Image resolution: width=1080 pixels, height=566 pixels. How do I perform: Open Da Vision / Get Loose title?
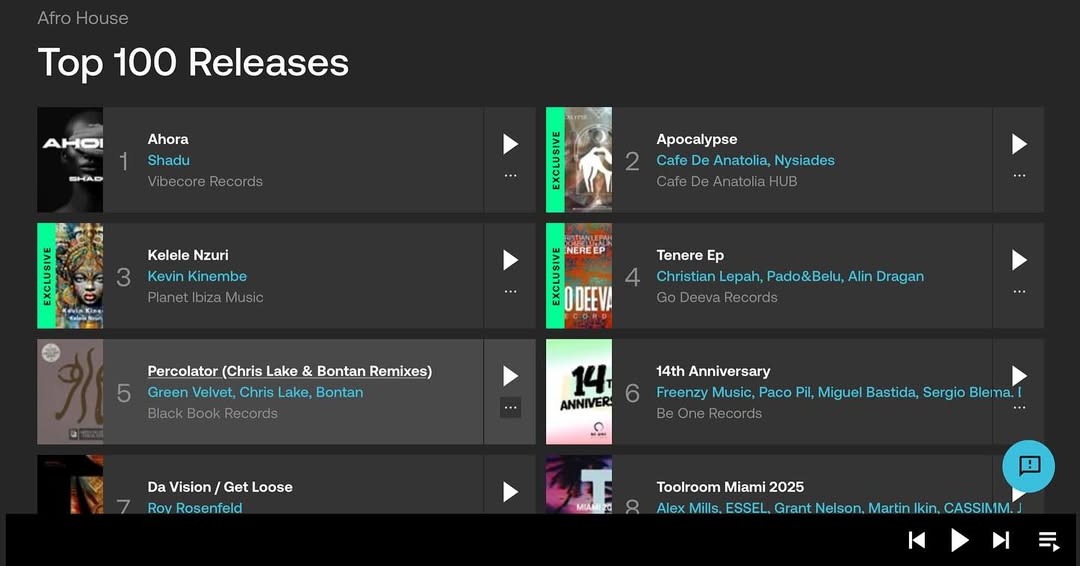tap(220, 487)
